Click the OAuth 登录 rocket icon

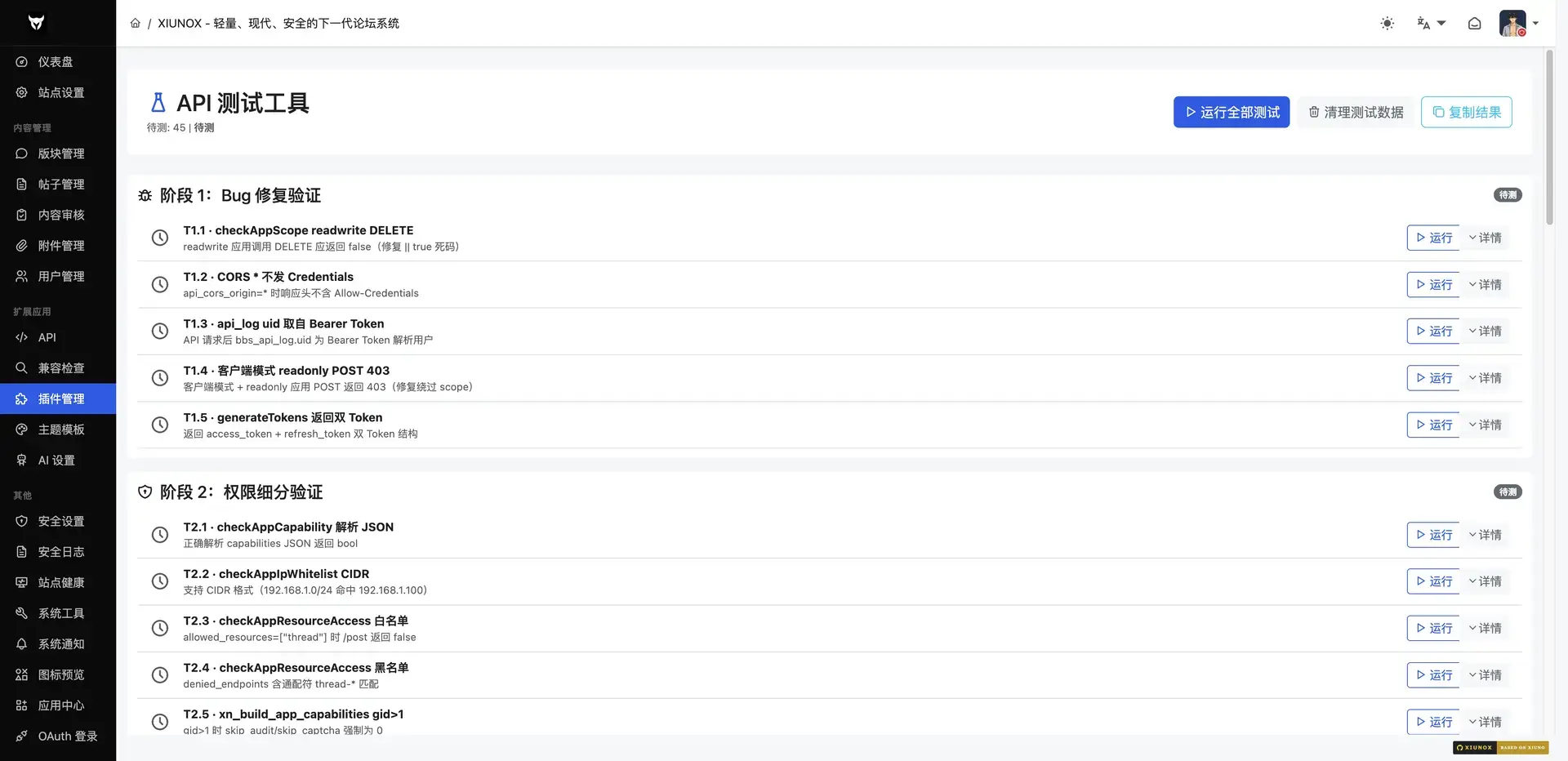(x=22, y=736)
